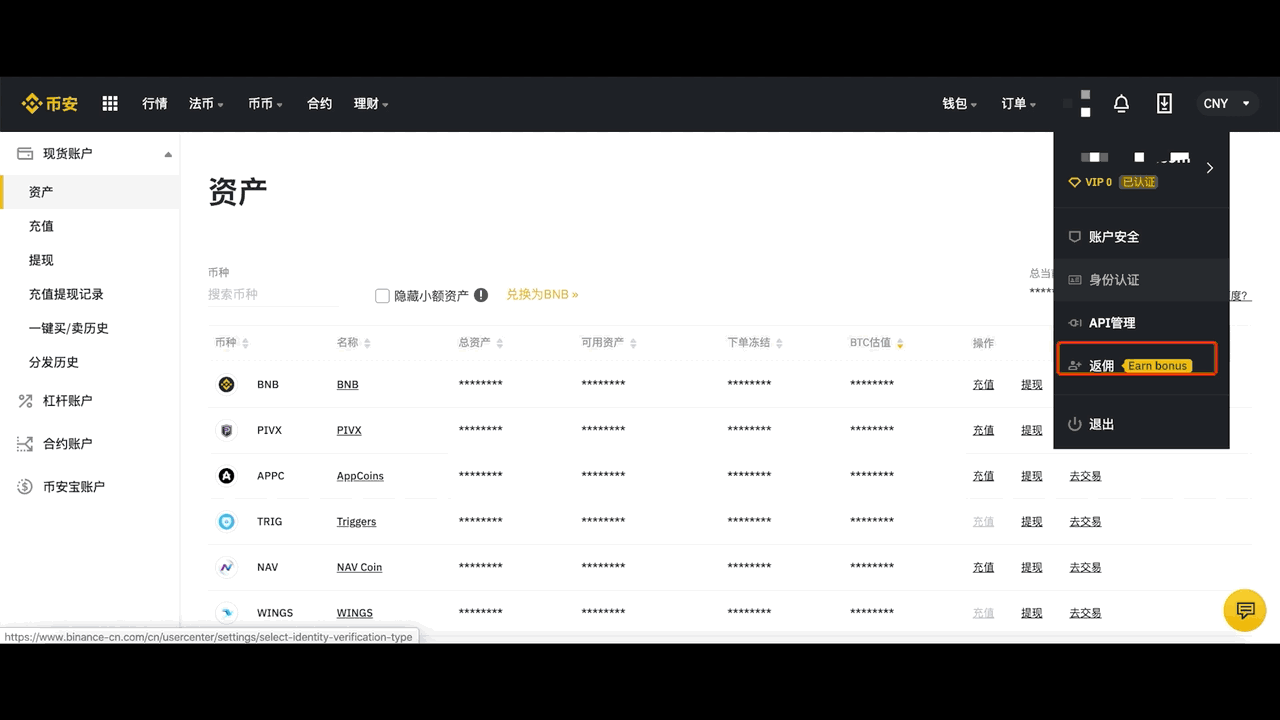
Task: Open the notifications bell
Action: pos(1121,104)
